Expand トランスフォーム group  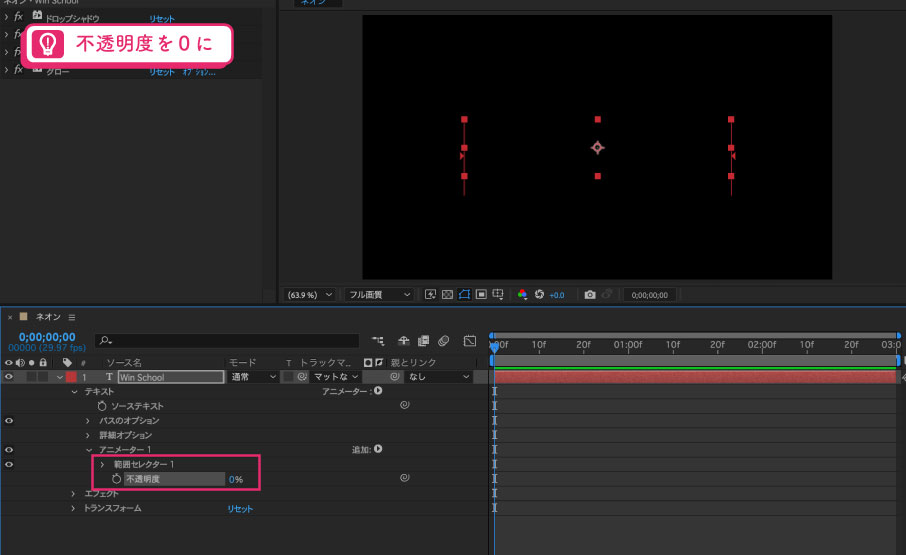[73, 508]
